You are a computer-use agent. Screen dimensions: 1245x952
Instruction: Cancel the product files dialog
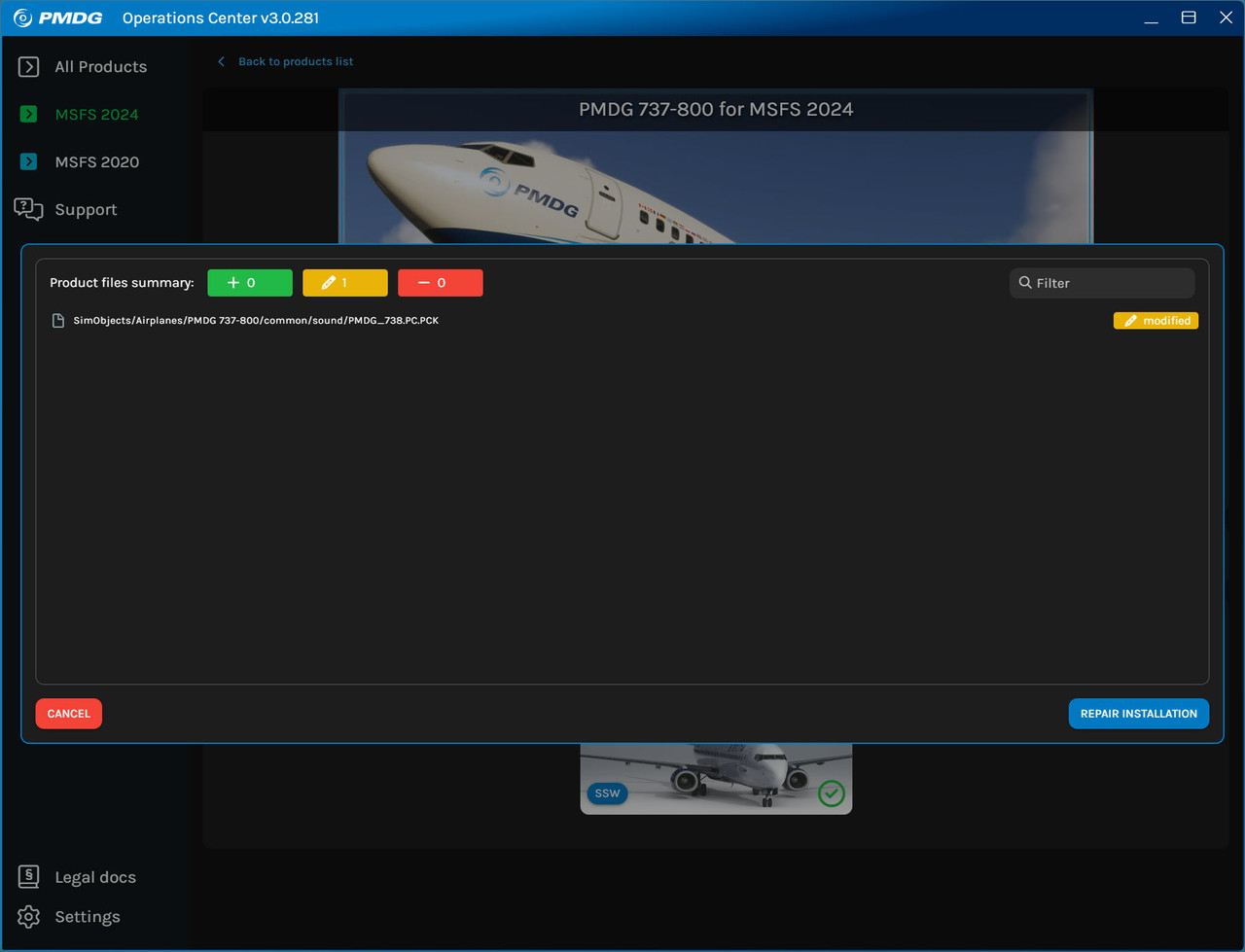tap(69, 714)
